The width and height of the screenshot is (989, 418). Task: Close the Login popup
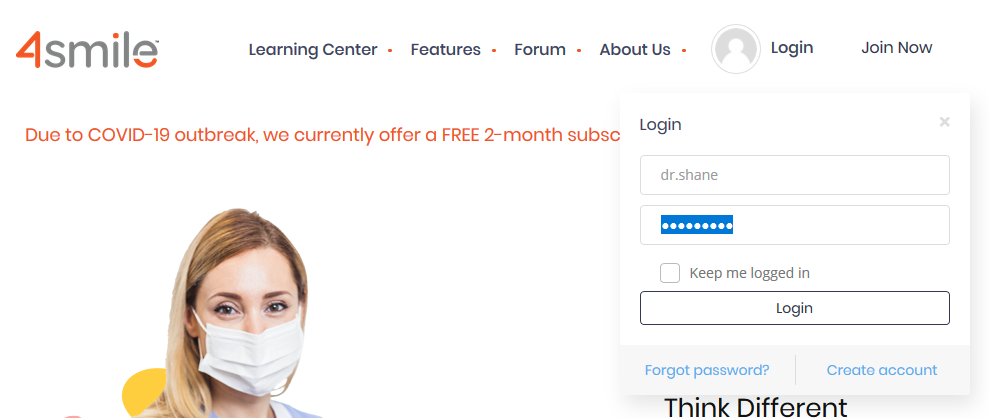point(944,122)
